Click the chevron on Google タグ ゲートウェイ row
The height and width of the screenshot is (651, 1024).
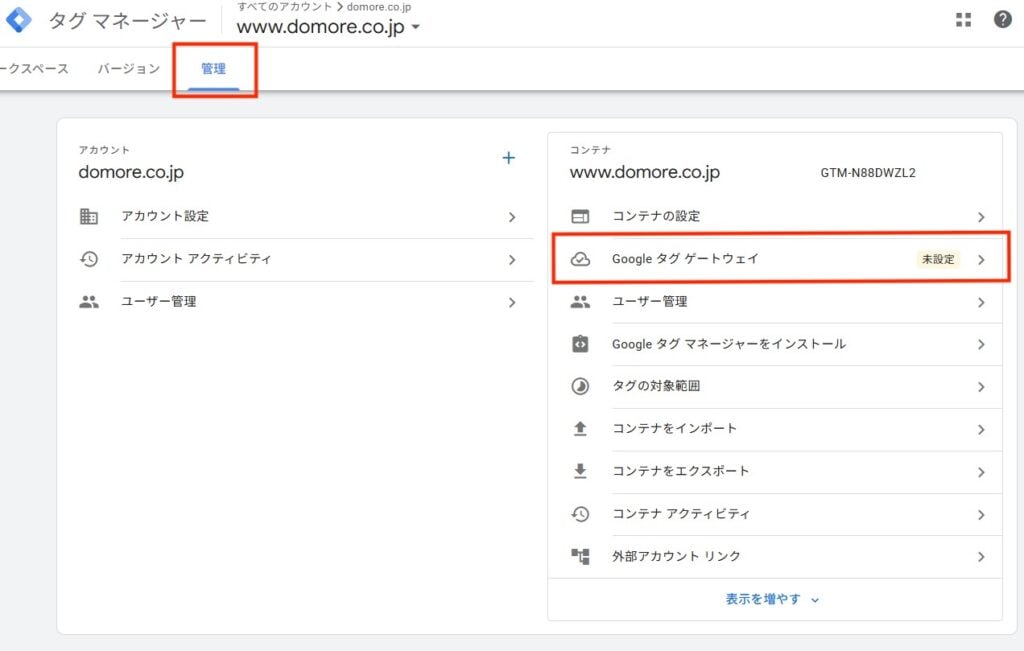[x=981, y=260]
